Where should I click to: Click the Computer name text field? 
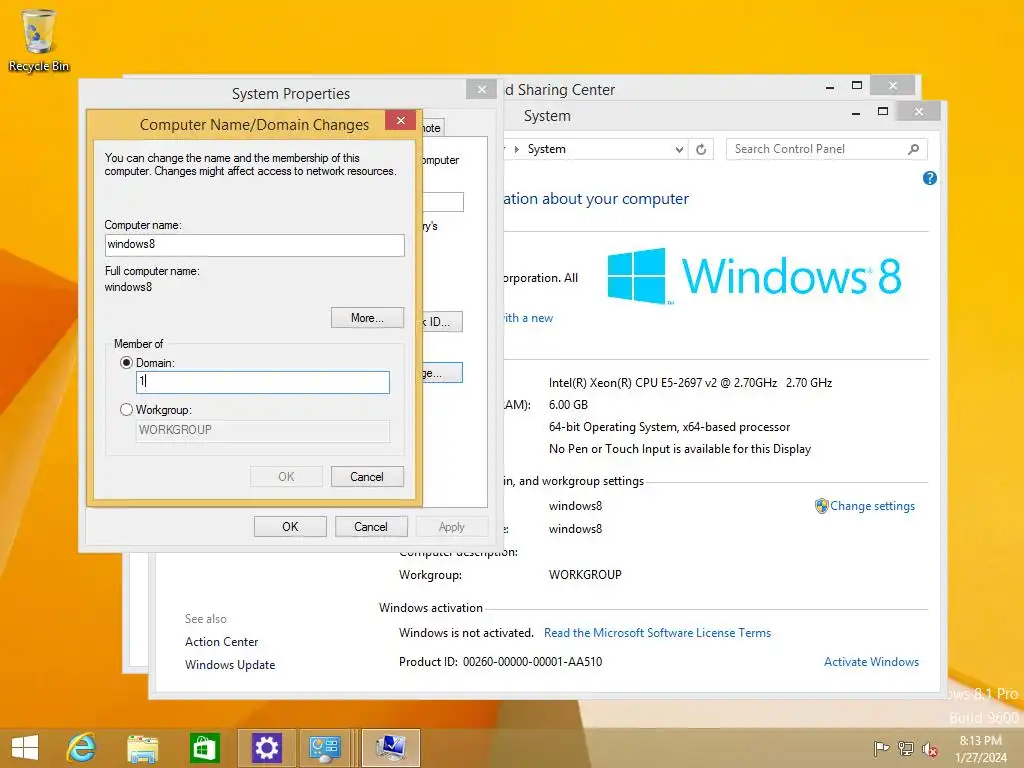tap(255, 245)
